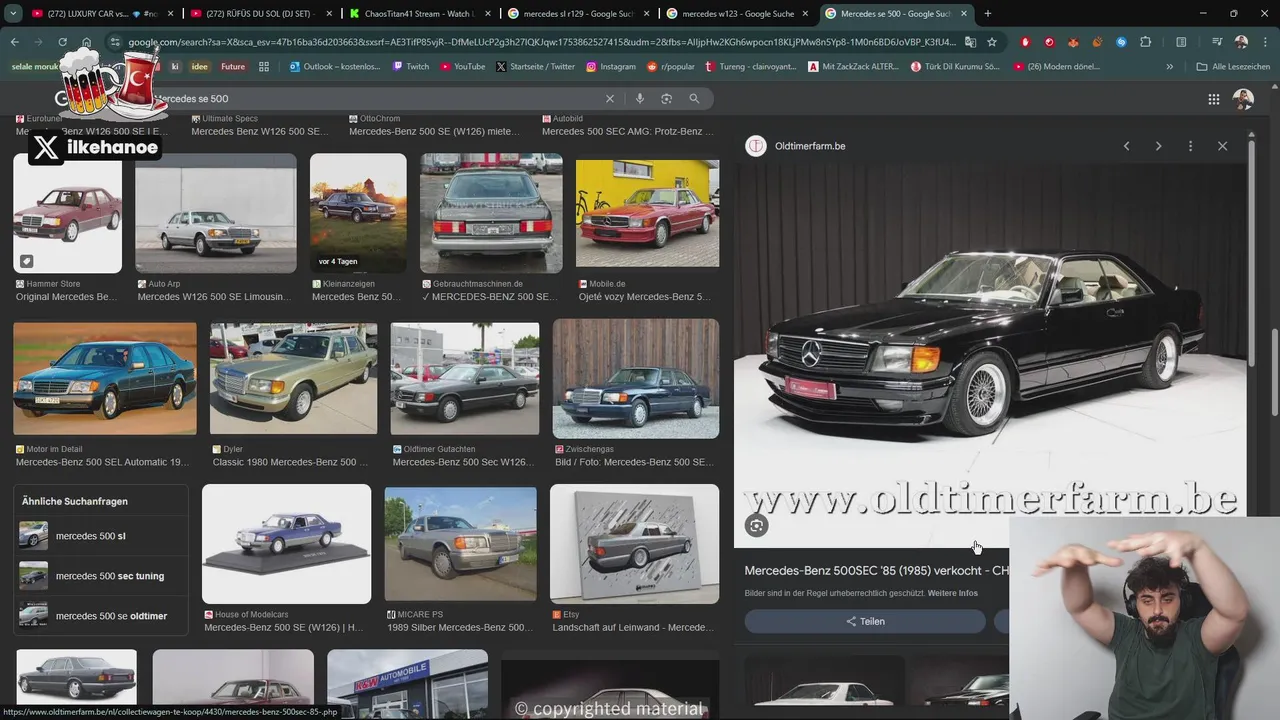The image size is (1280, 720).
Task: Open Motor im Detail blue sedan thumbnail
Action: pos(105,378)
